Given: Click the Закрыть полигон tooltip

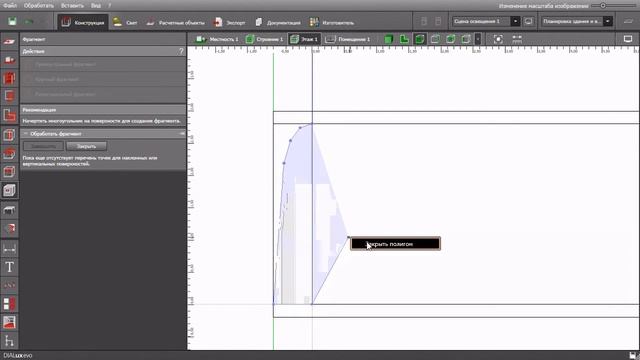Looking at the screenshot, I should point(396,244).
